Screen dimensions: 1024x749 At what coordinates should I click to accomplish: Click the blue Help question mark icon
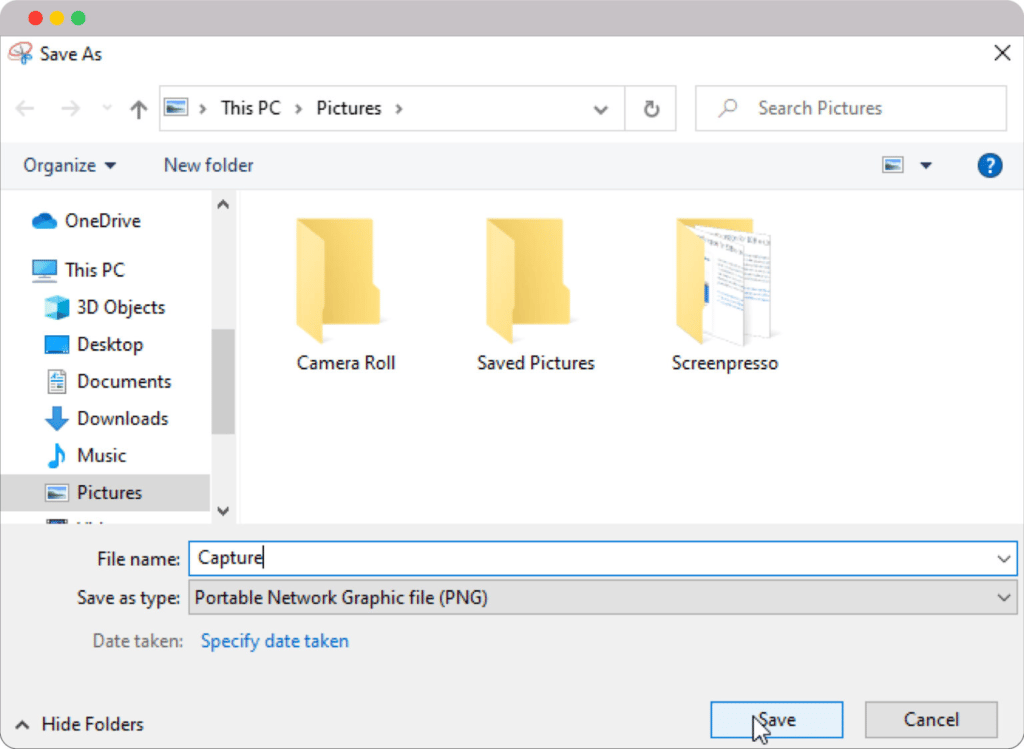coord(989,166)
